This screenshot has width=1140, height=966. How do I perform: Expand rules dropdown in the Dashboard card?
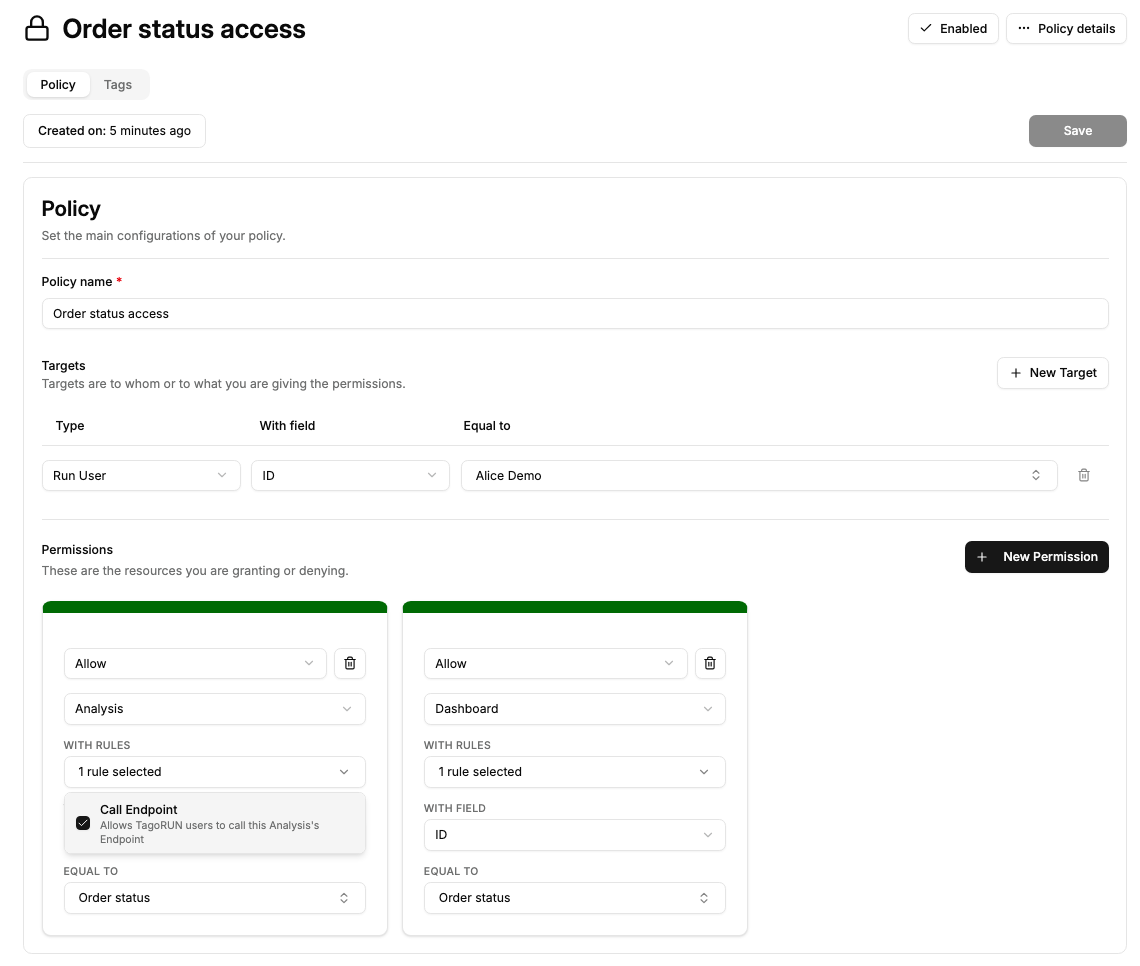[x=574, y=772]
